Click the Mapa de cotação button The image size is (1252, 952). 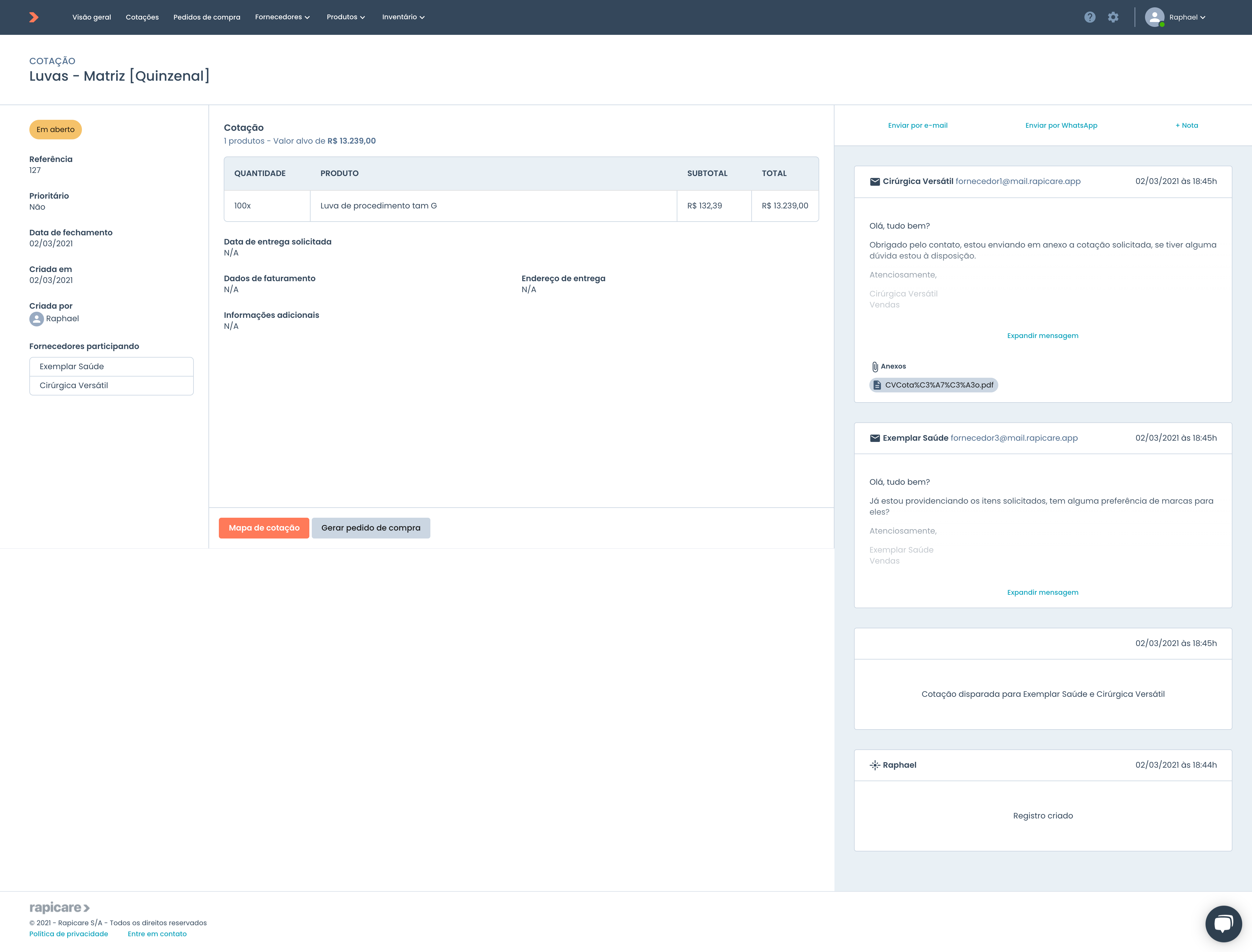264,528
